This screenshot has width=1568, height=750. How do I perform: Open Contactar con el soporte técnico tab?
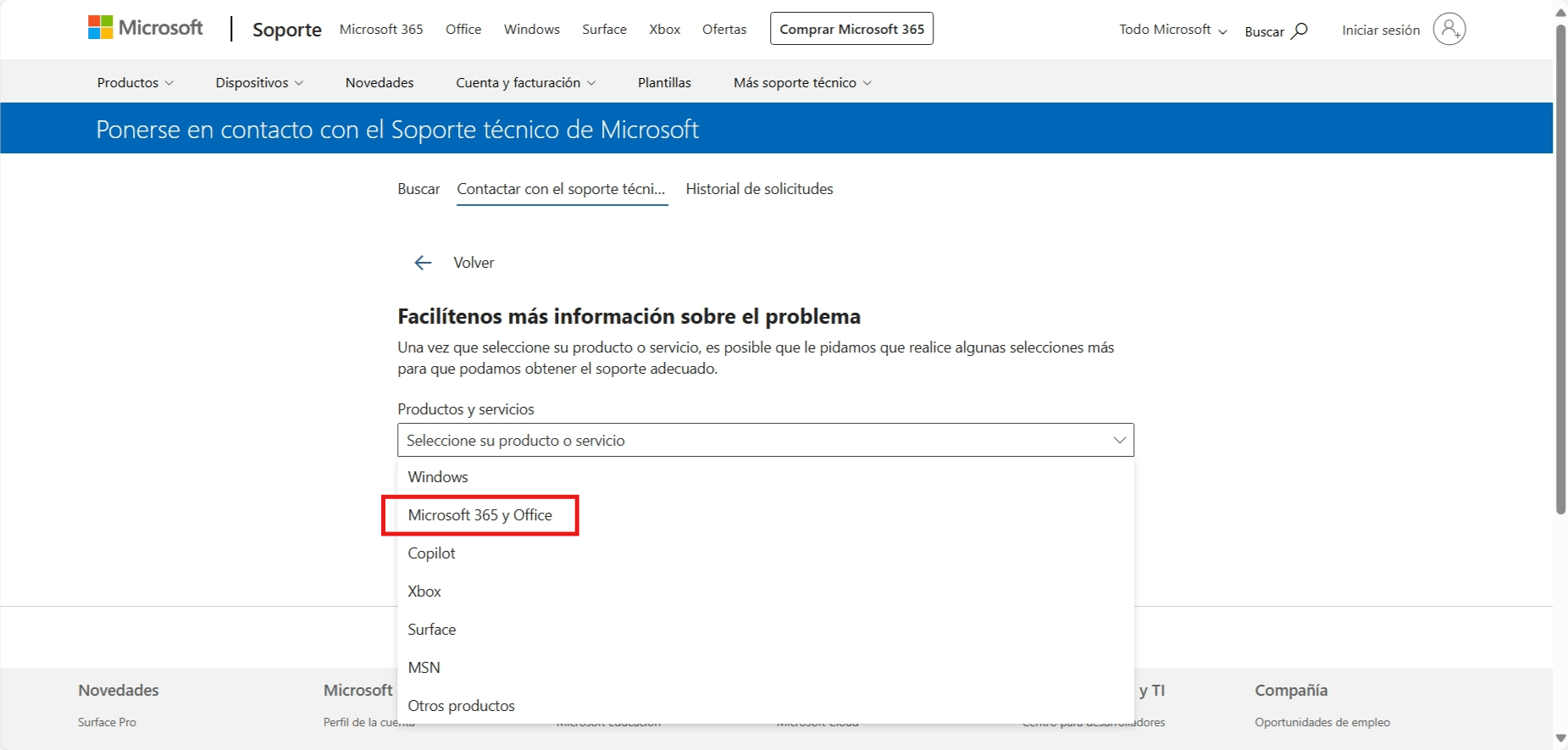tap(562, 189)
